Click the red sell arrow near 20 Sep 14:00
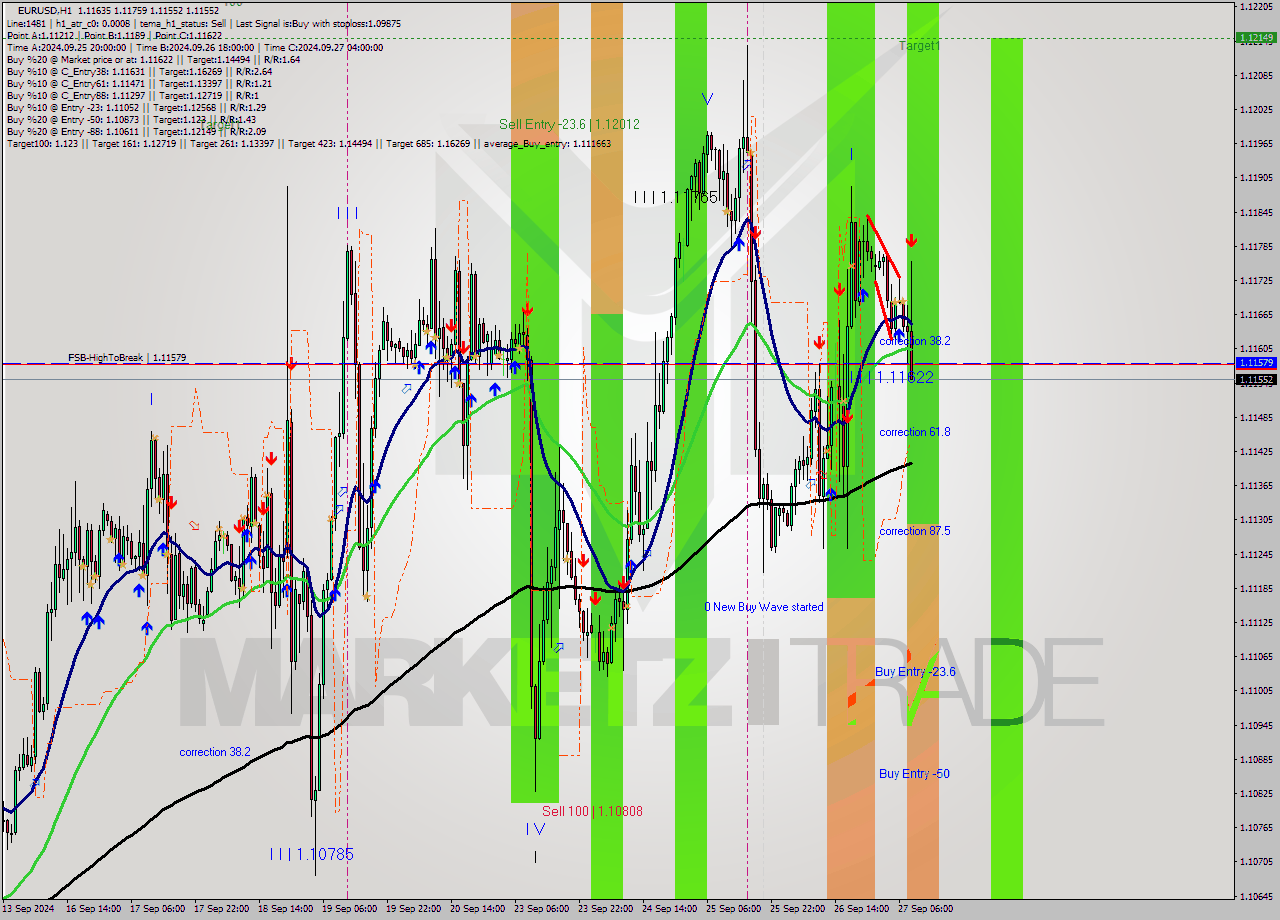1280x920 pixels. (x=451, y=325)
